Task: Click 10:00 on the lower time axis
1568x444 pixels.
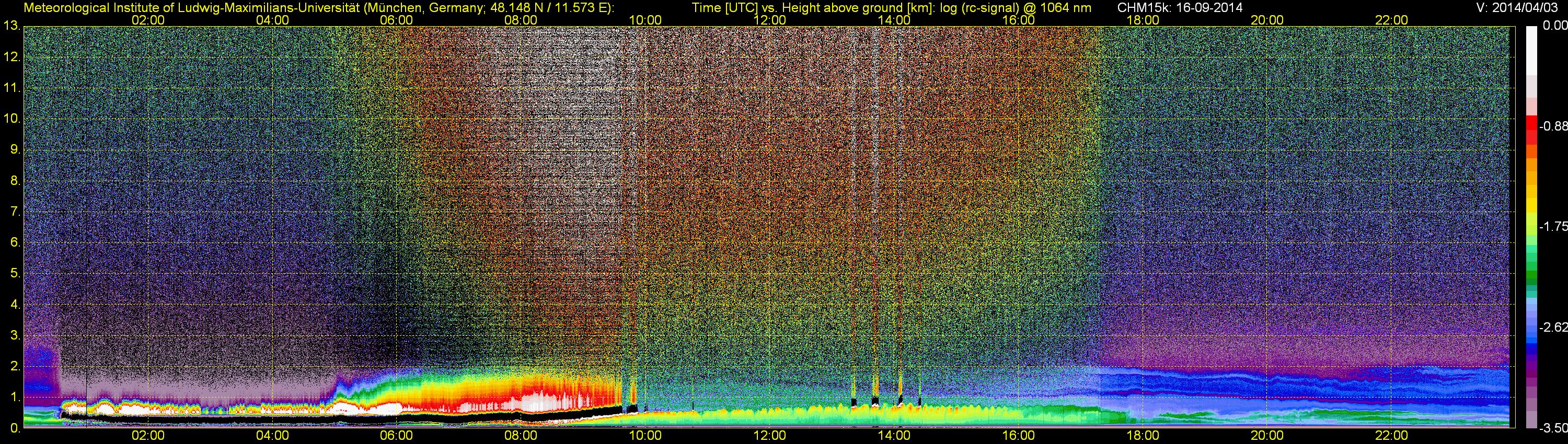Action: click(645, 436)
